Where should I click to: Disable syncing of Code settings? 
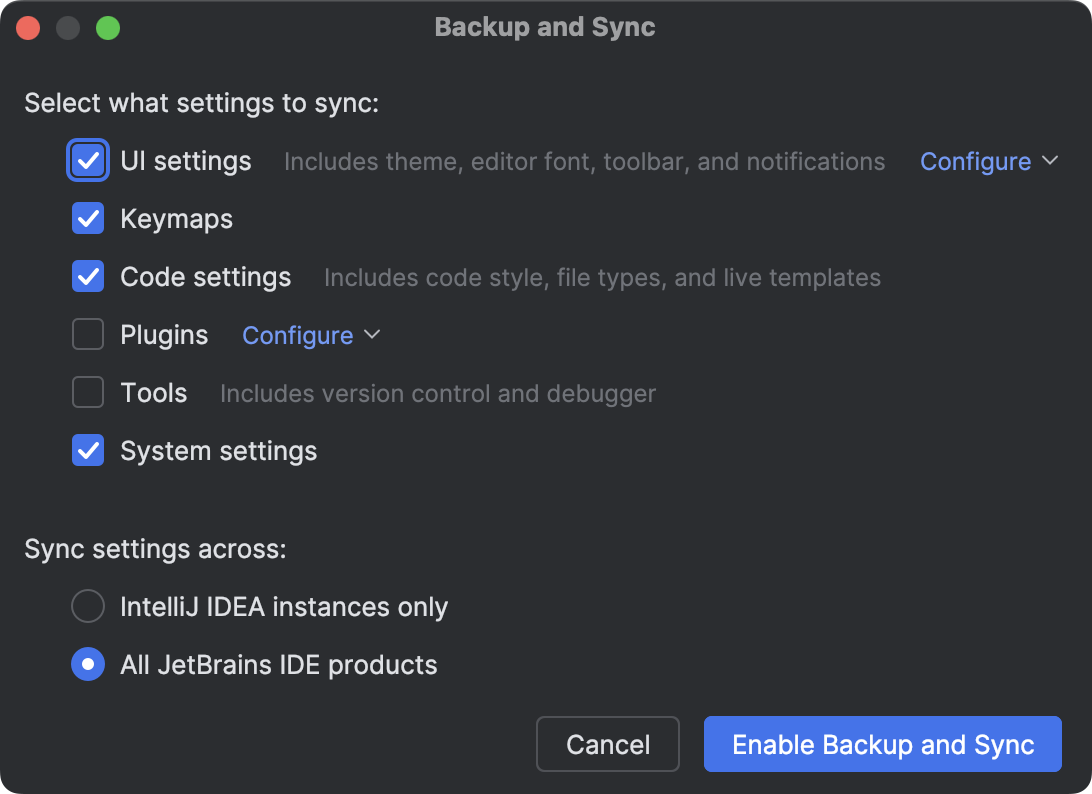tap(88, 276)
